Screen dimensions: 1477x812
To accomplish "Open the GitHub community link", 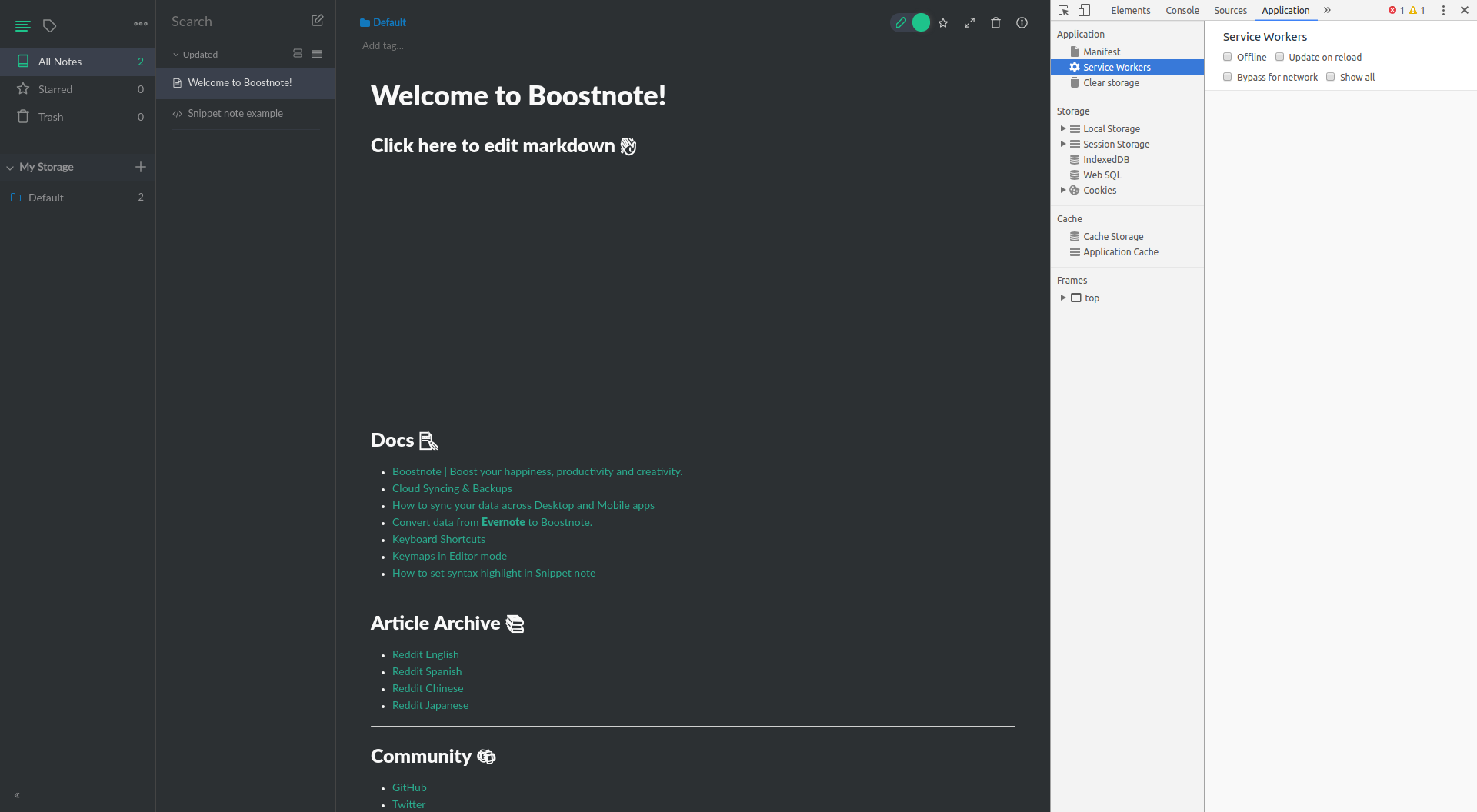I will pyautogui.click(x=409, y=787).
